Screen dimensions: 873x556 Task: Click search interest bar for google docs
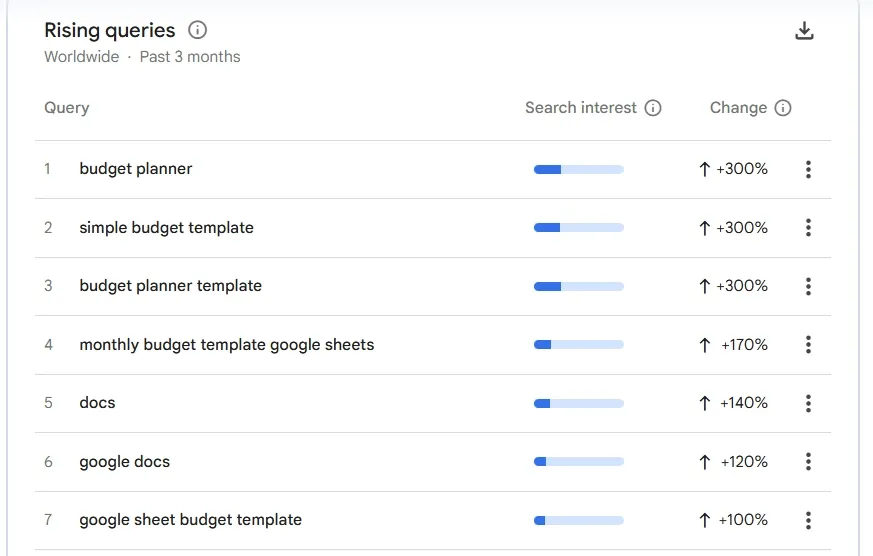[x=578, y=461]
